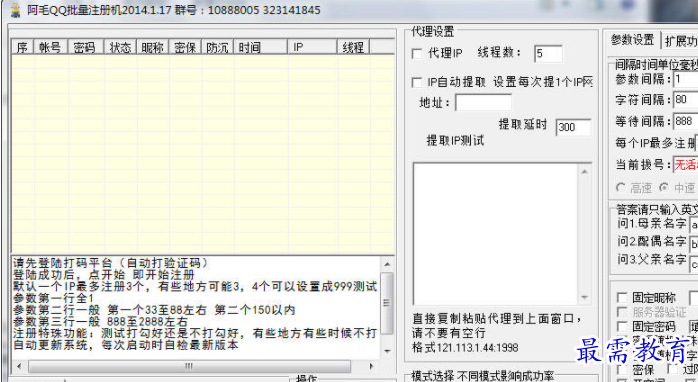Click the 当前拨号 field

click(686, 164)
